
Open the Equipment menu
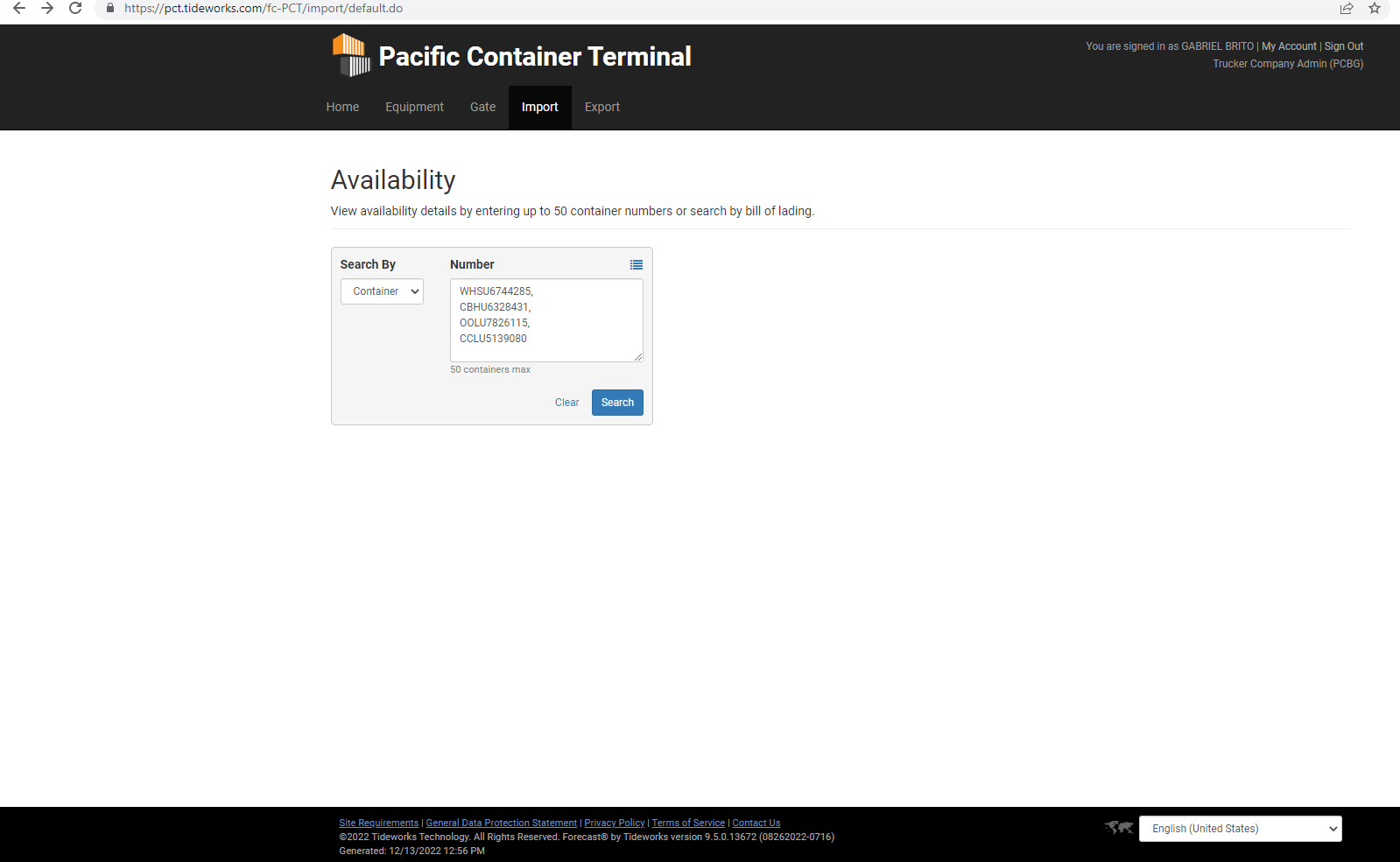pos(414,107)
